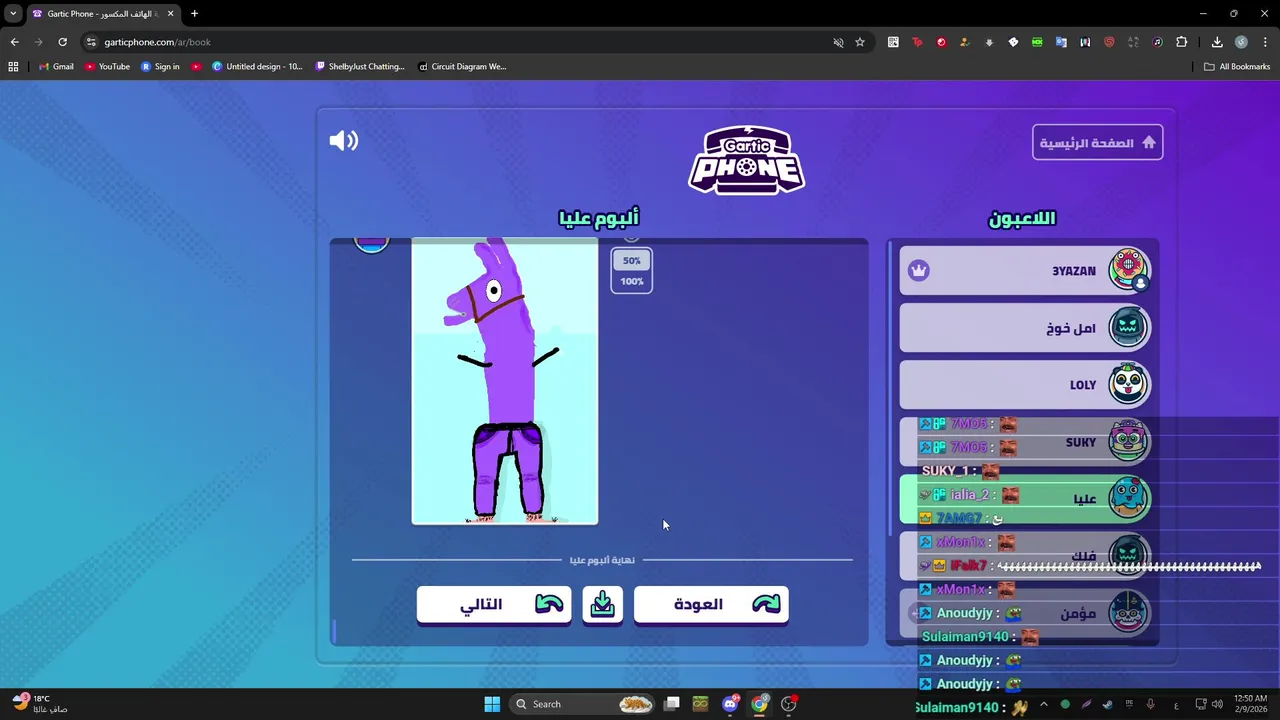Reload the page
The image size is (1280, 720).
click(62, 42)
